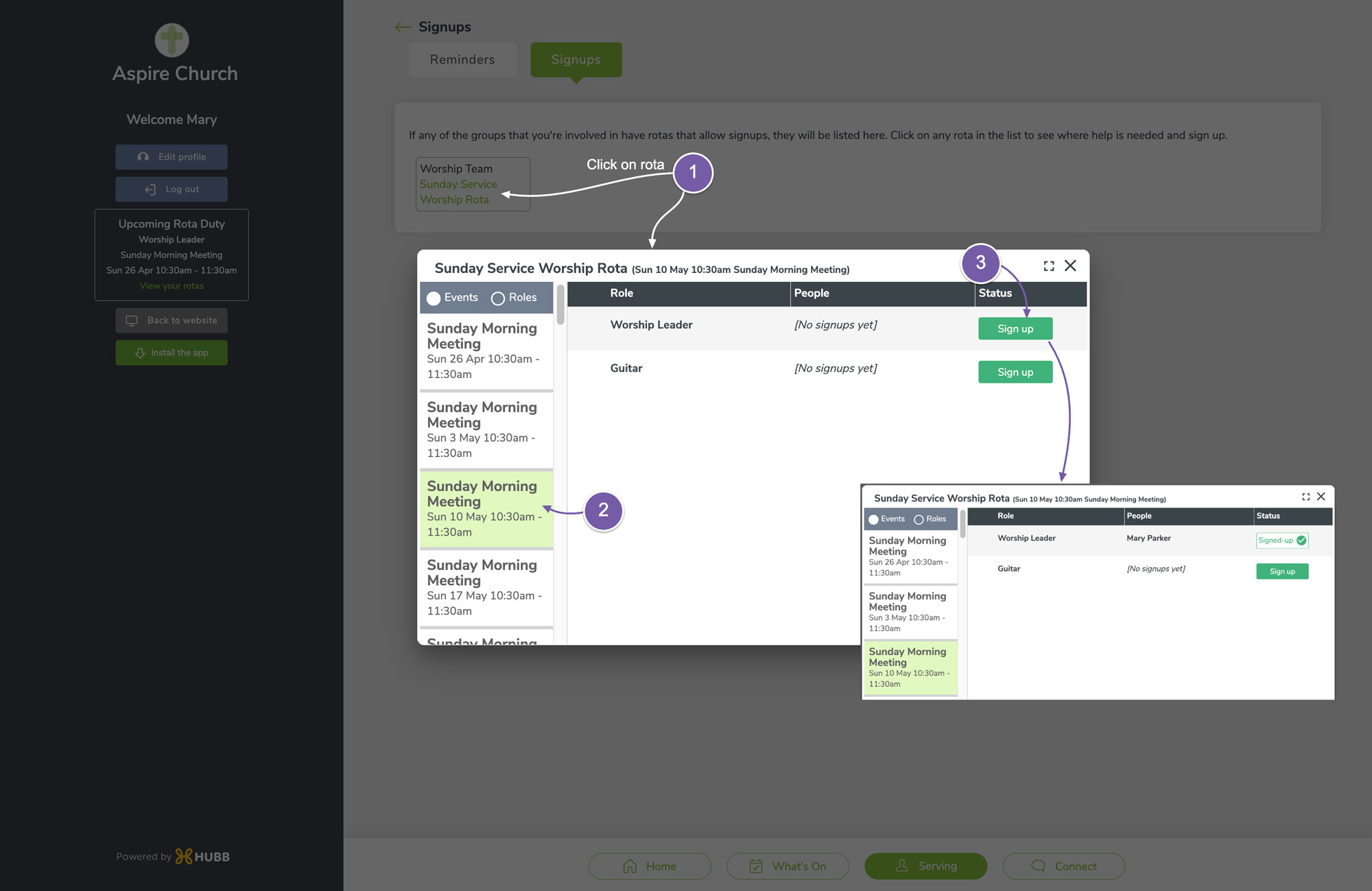Image resolution: width=1372 pixels, height=891 pixels.
Task: Click the purple step 3 circle marker
Action: [x=980, y=263]
